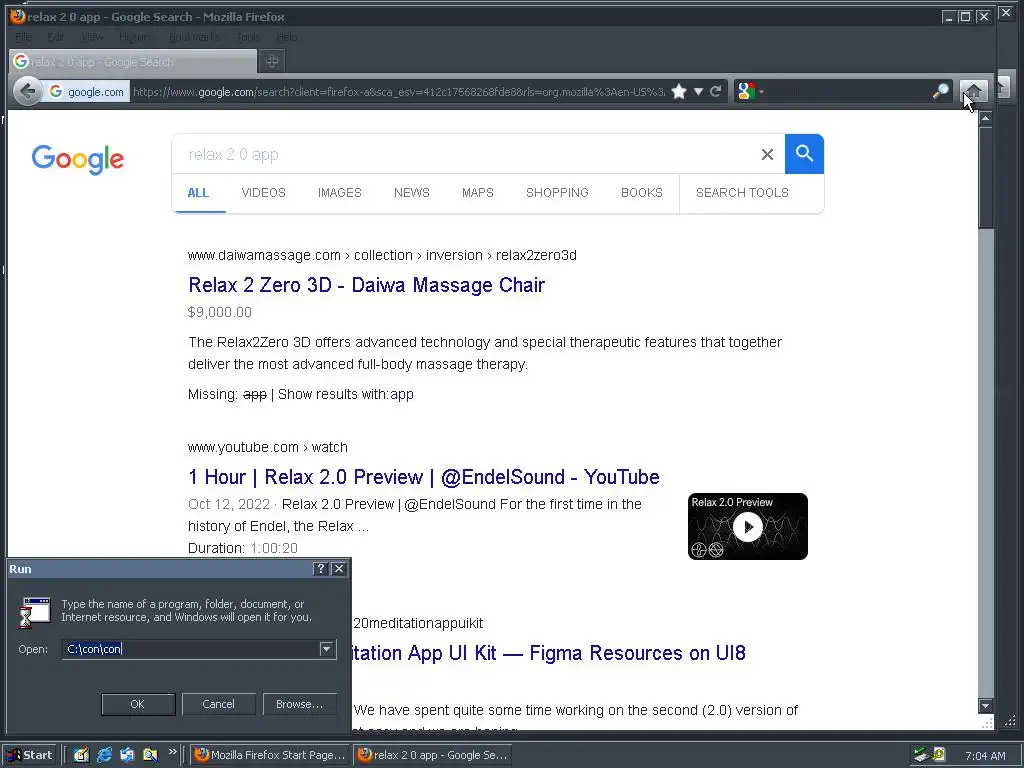
Task: Switch to the ALL results tab
Action: click(198, 193)
